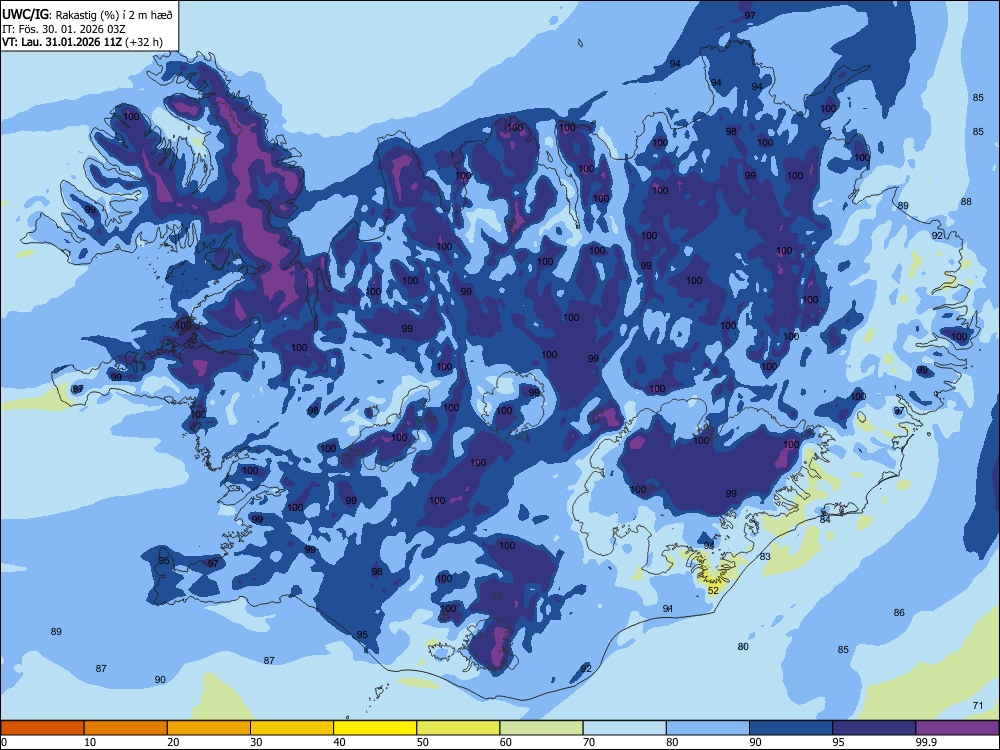Click the initialization time 'IT: Fös. 30. 01. 2026 03Z'

64,29
